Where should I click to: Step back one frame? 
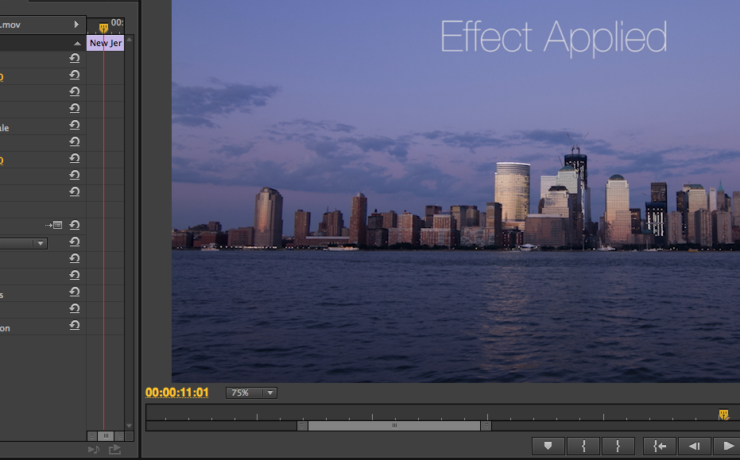(x=694, y=445)
